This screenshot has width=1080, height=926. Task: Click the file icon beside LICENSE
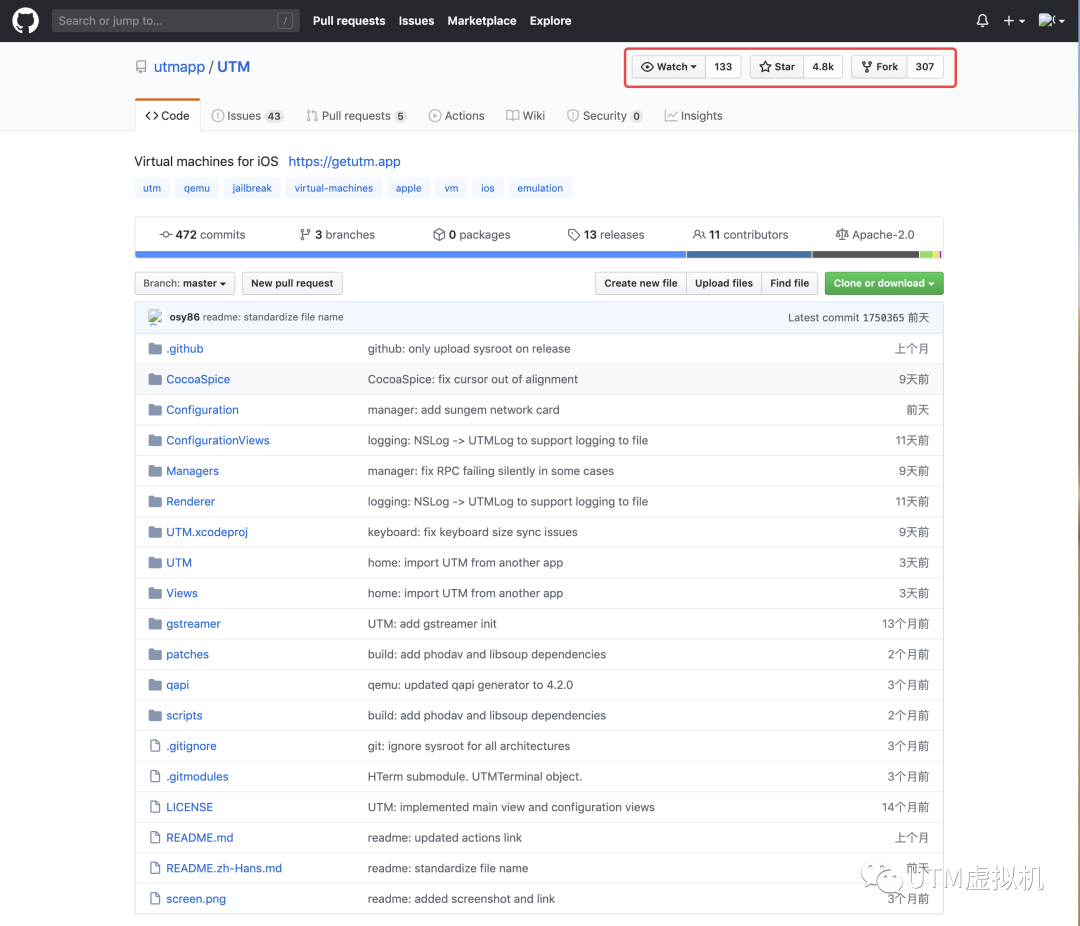point(155,807)
